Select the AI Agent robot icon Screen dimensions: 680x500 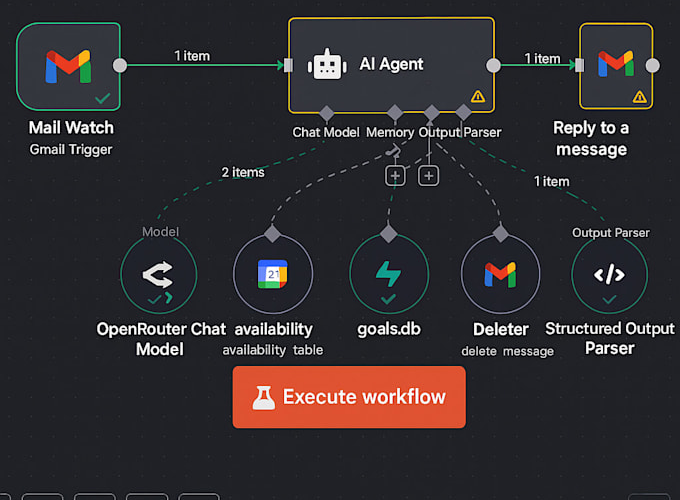328,65
